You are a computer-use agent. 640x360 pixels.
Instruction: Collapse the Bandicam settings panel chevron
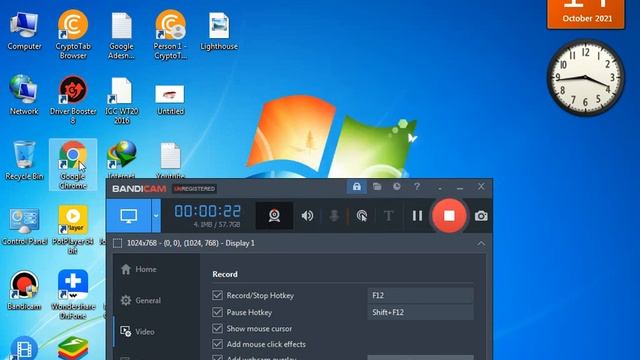pos(481,244)
